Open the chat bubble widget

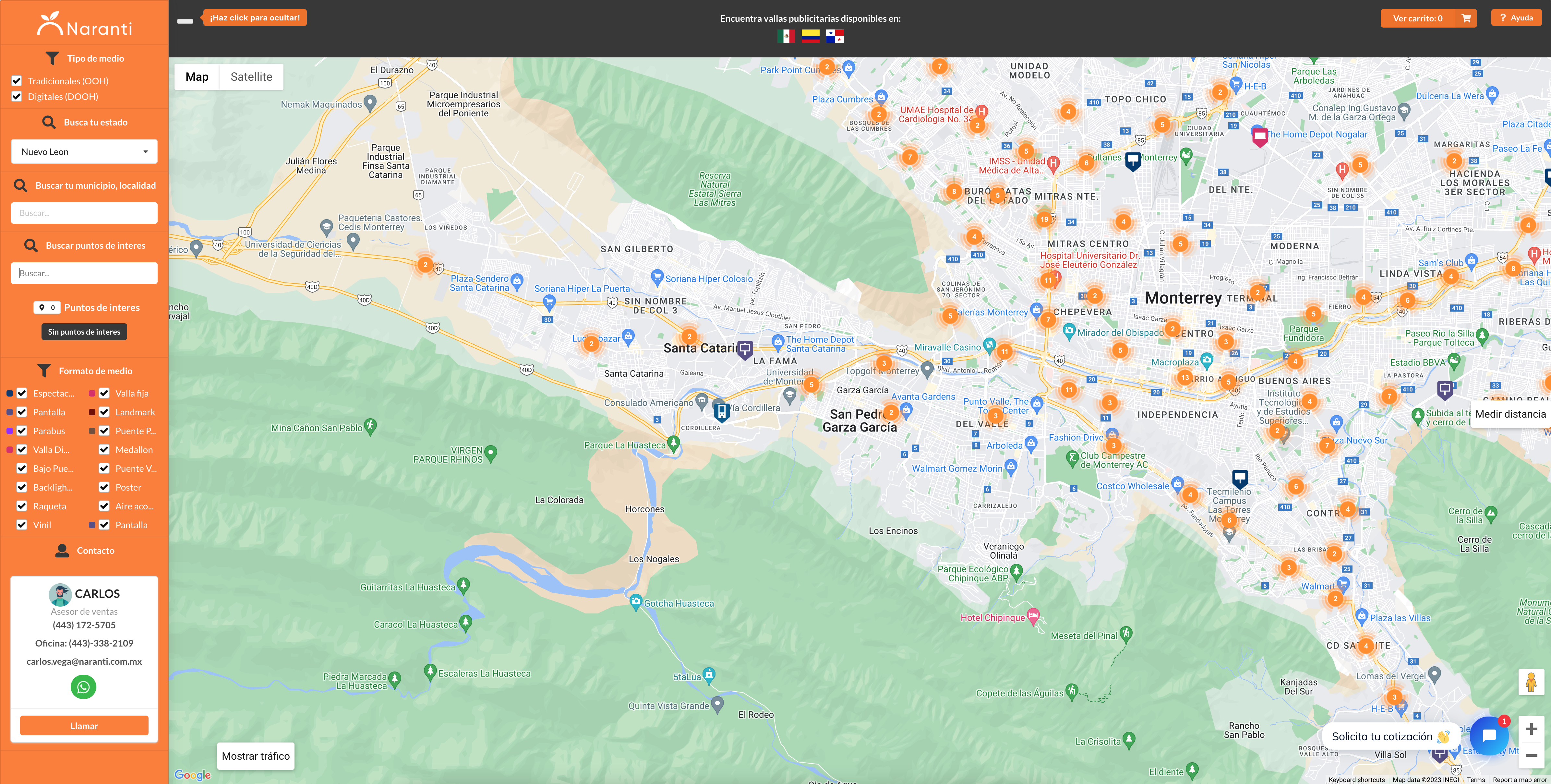[x=1488, y=735]
